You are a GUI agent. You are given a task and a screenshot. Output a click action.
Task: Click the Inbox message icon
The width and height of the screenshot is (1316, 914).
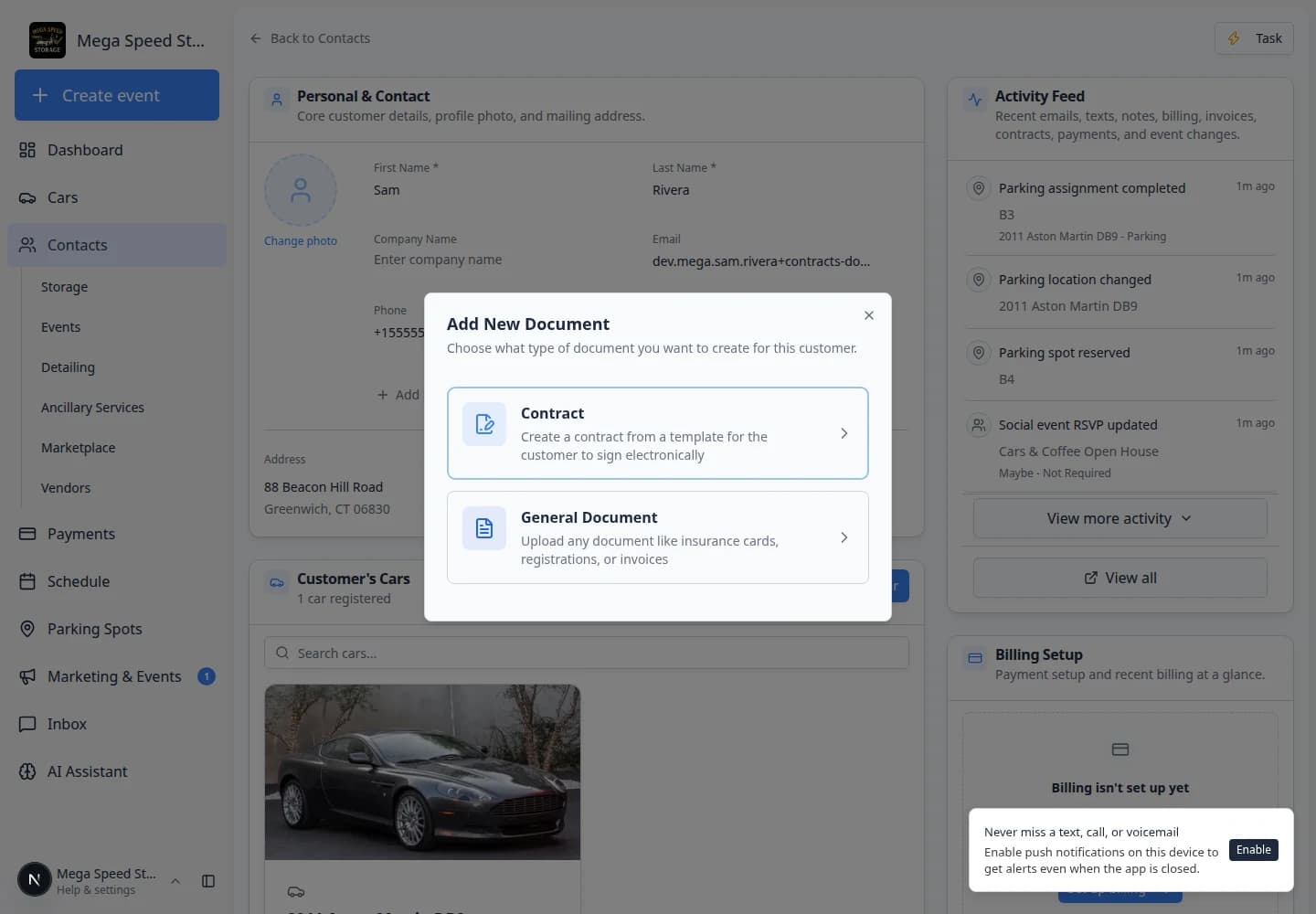(27, 724)
